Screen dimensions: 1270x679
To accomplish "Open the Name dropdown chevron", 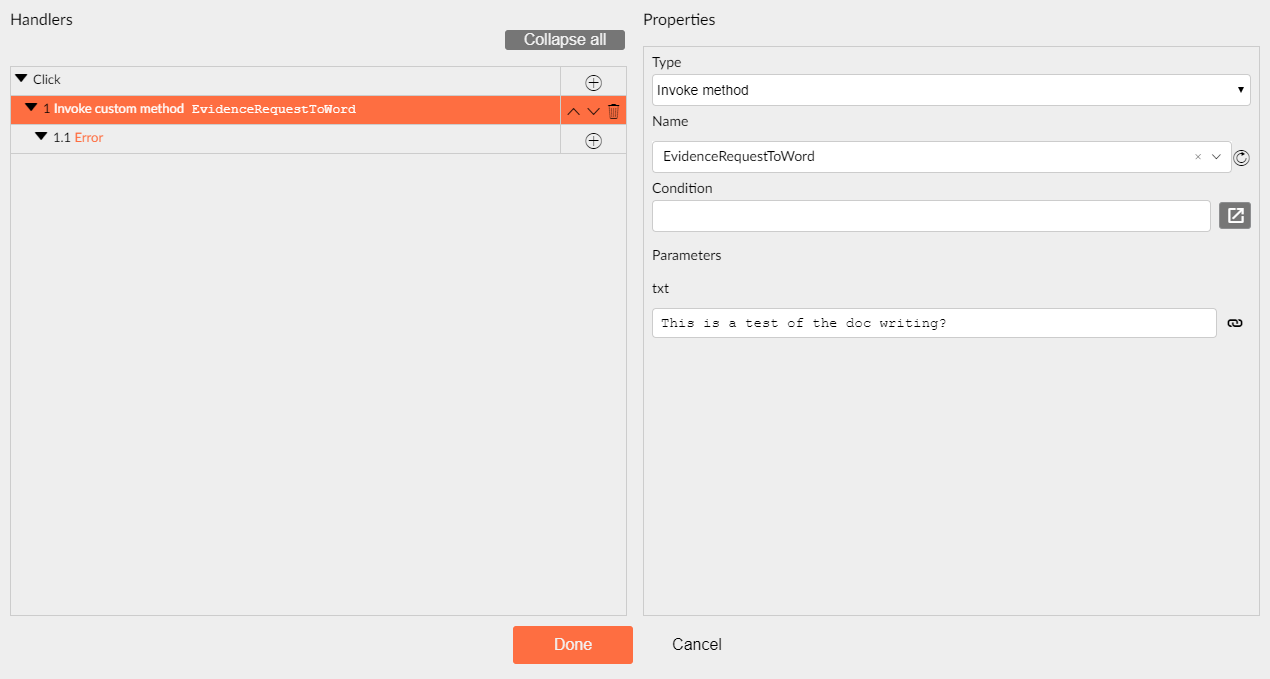I will click(1217, 157).
